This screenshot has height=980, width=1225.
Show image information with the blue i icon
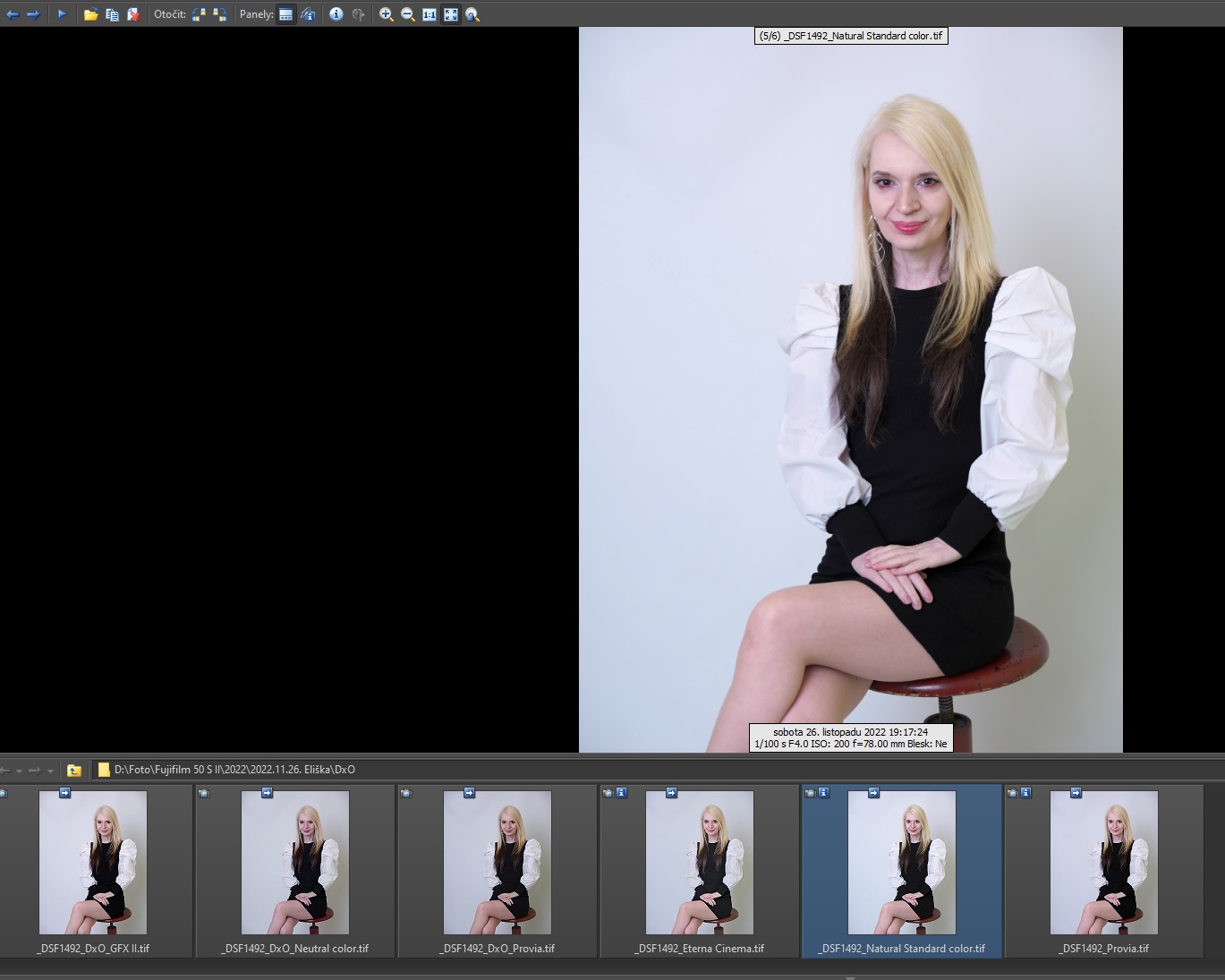coord(336,14)
